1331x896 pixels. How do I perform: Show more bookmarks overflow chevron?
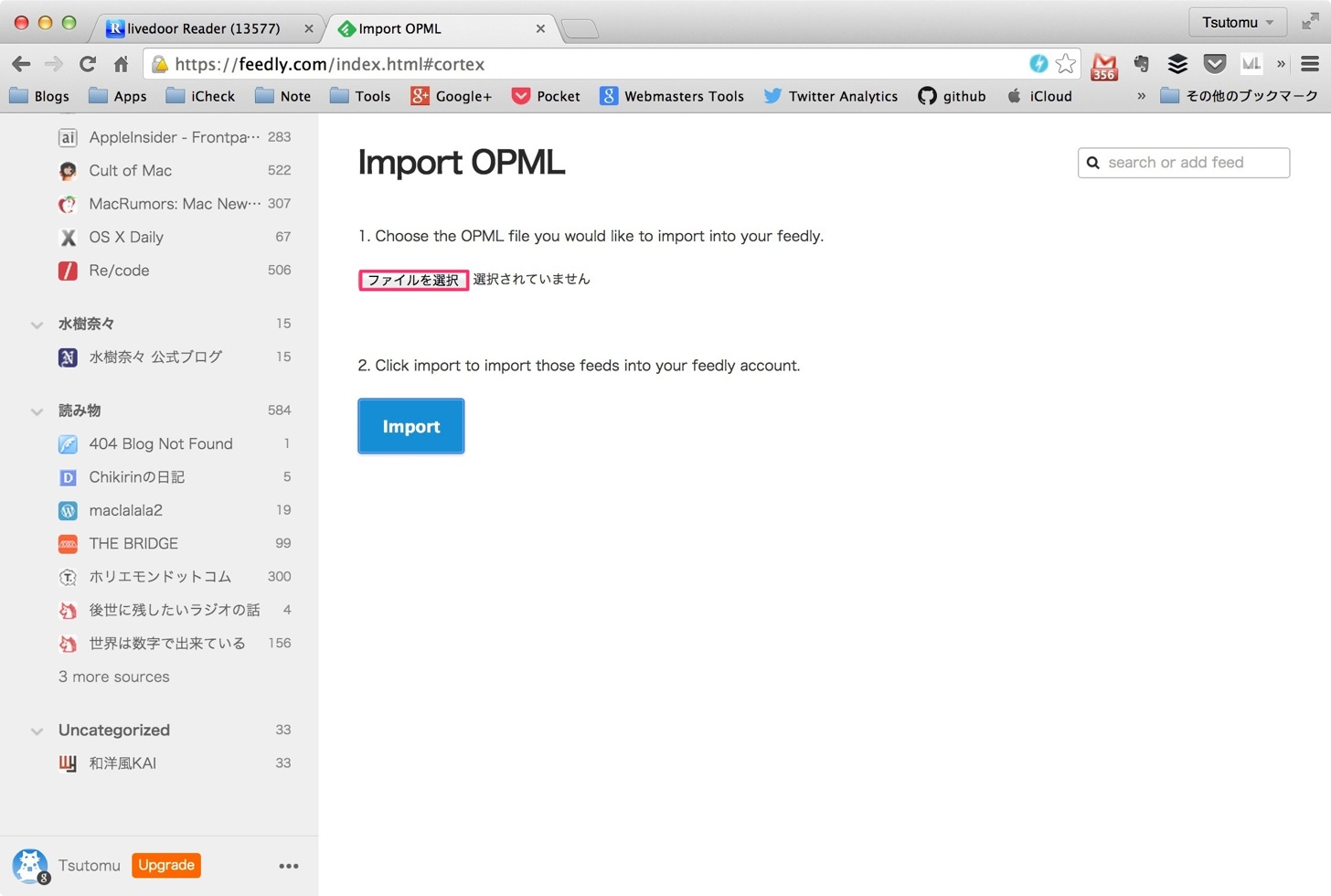pos(1141,96)
